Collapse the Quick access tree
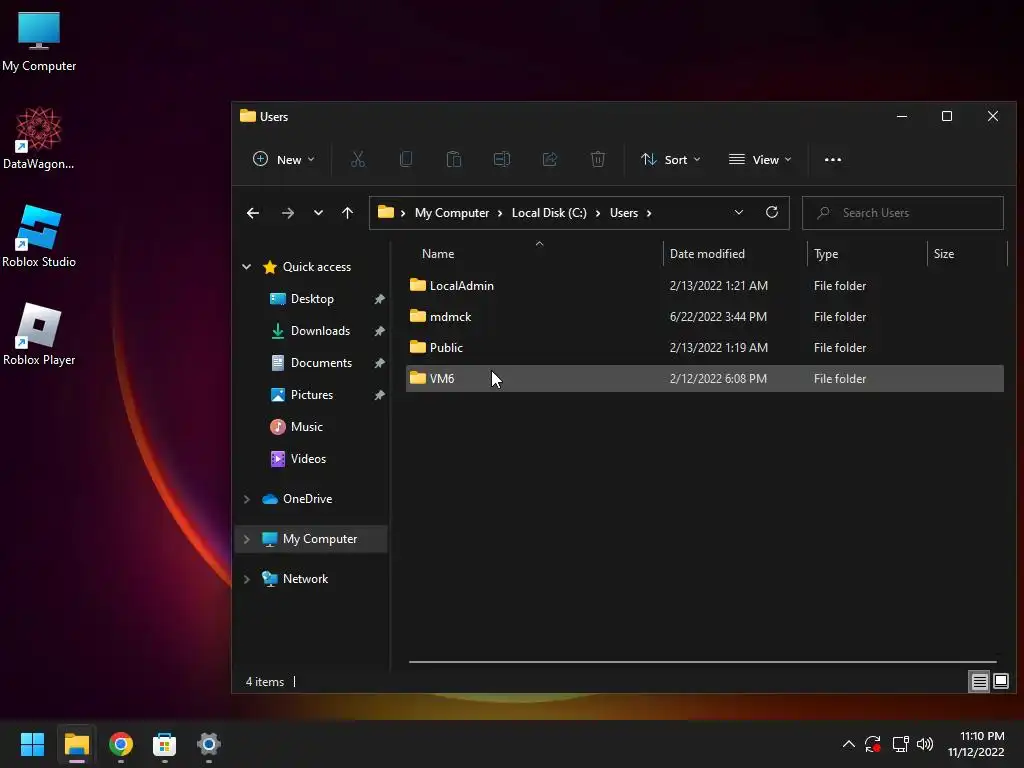This screenshot has height=768, width=1024. click(x=247, y=266)
